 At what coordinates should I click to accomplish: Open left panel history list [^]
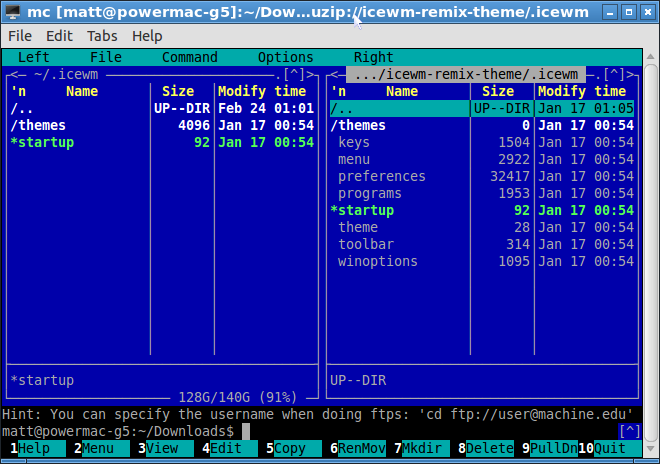point(294,75)
